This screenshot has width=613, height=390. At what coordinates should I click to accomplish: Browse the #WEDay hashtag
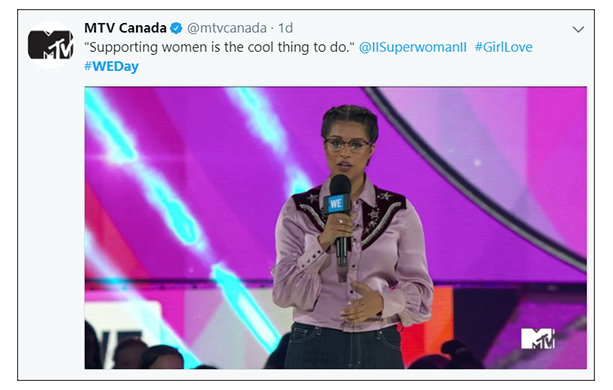coord(111,66)
